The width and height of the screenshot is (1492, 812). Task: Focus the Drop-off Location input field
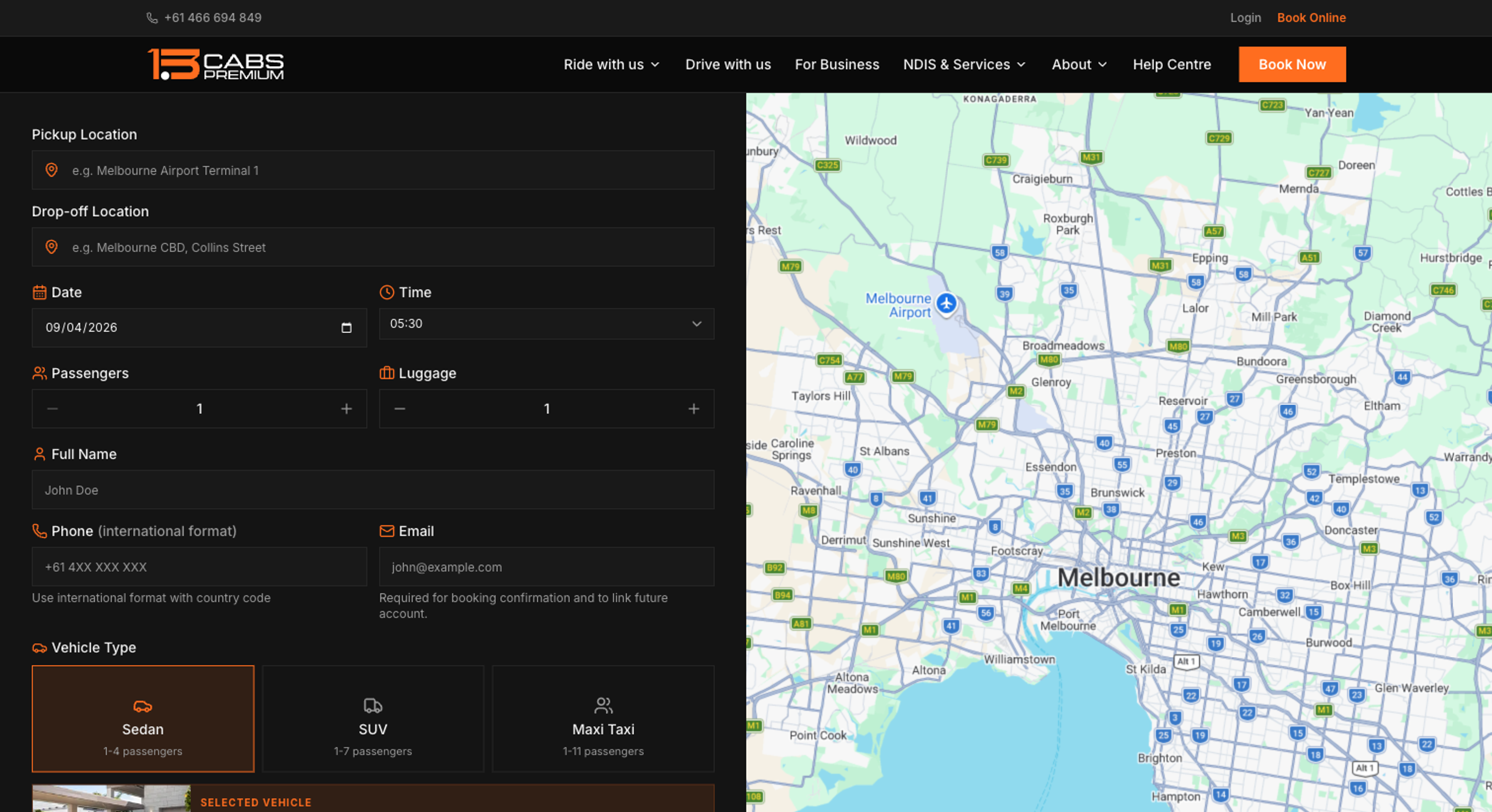(x=373, y=247)
